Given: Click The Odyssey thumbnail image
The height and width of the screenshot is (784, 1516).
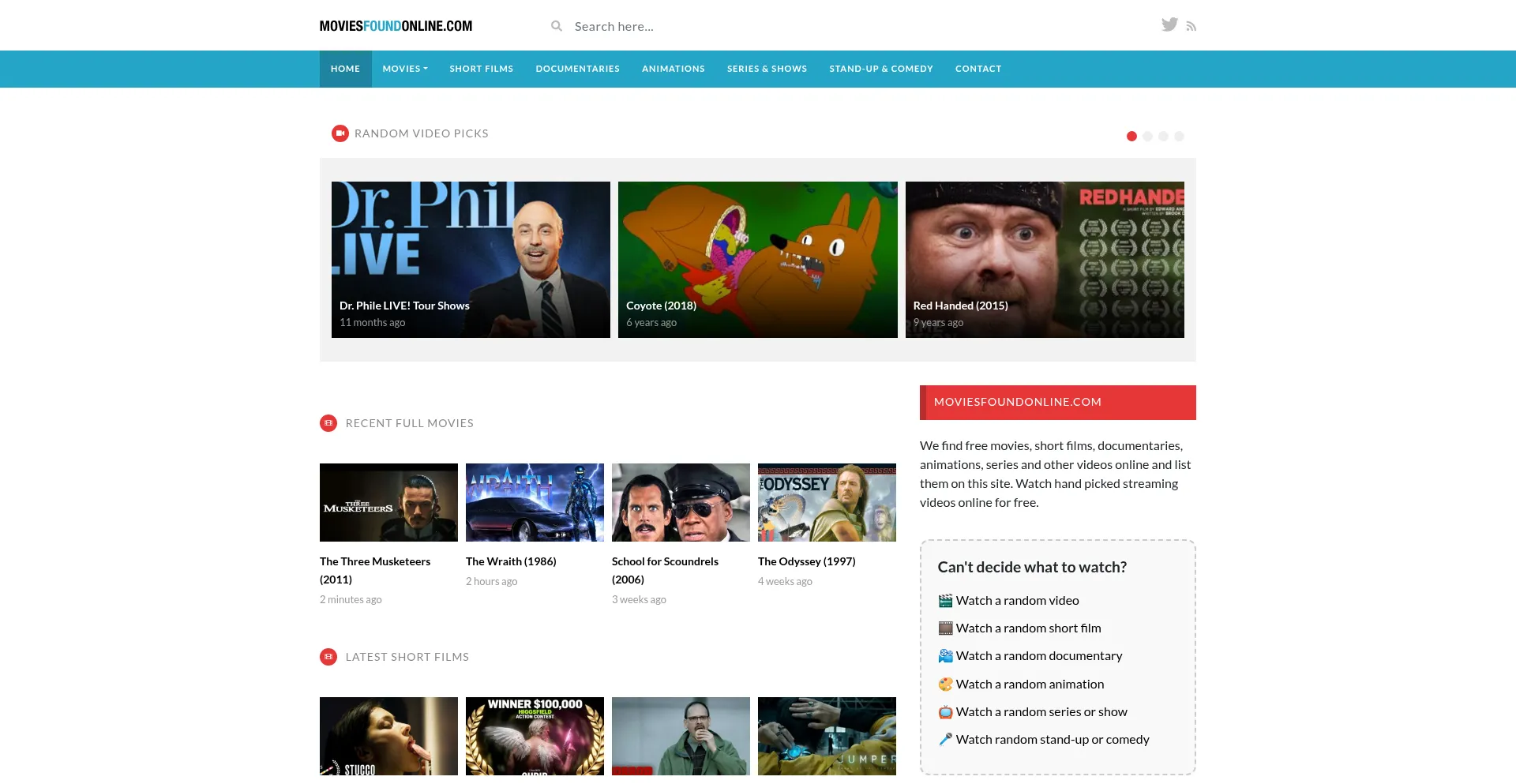Looking at the screenshot, I should click(x=827, y=502).
